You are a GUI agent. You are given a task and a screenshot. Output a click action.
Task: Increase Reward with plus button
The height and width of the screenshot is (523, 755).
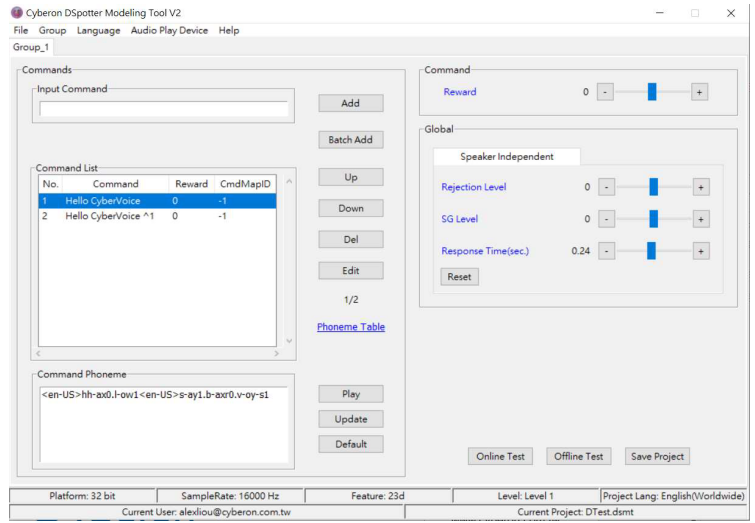tap(699, 92)
